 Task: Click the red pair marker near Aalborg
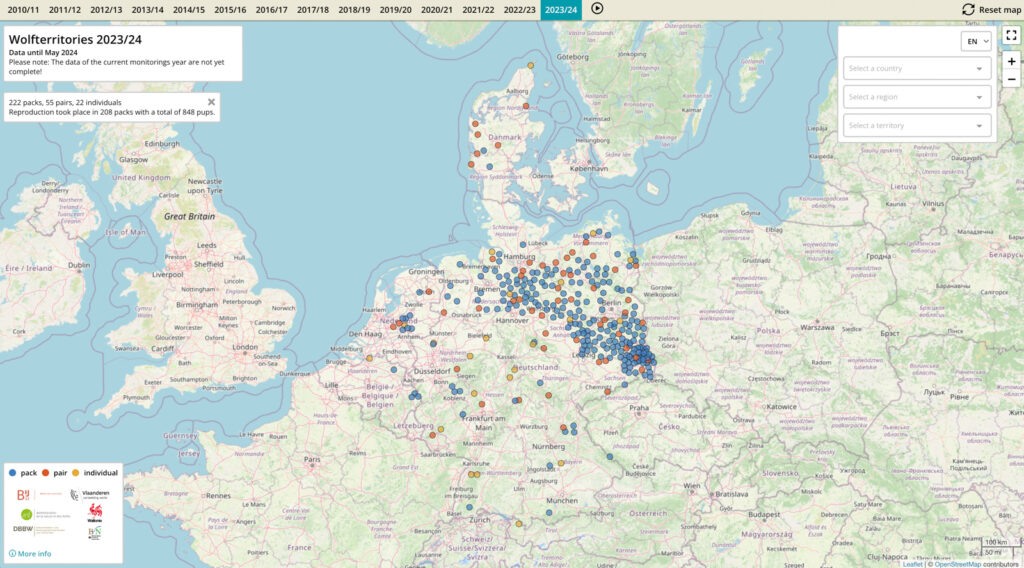526,106
